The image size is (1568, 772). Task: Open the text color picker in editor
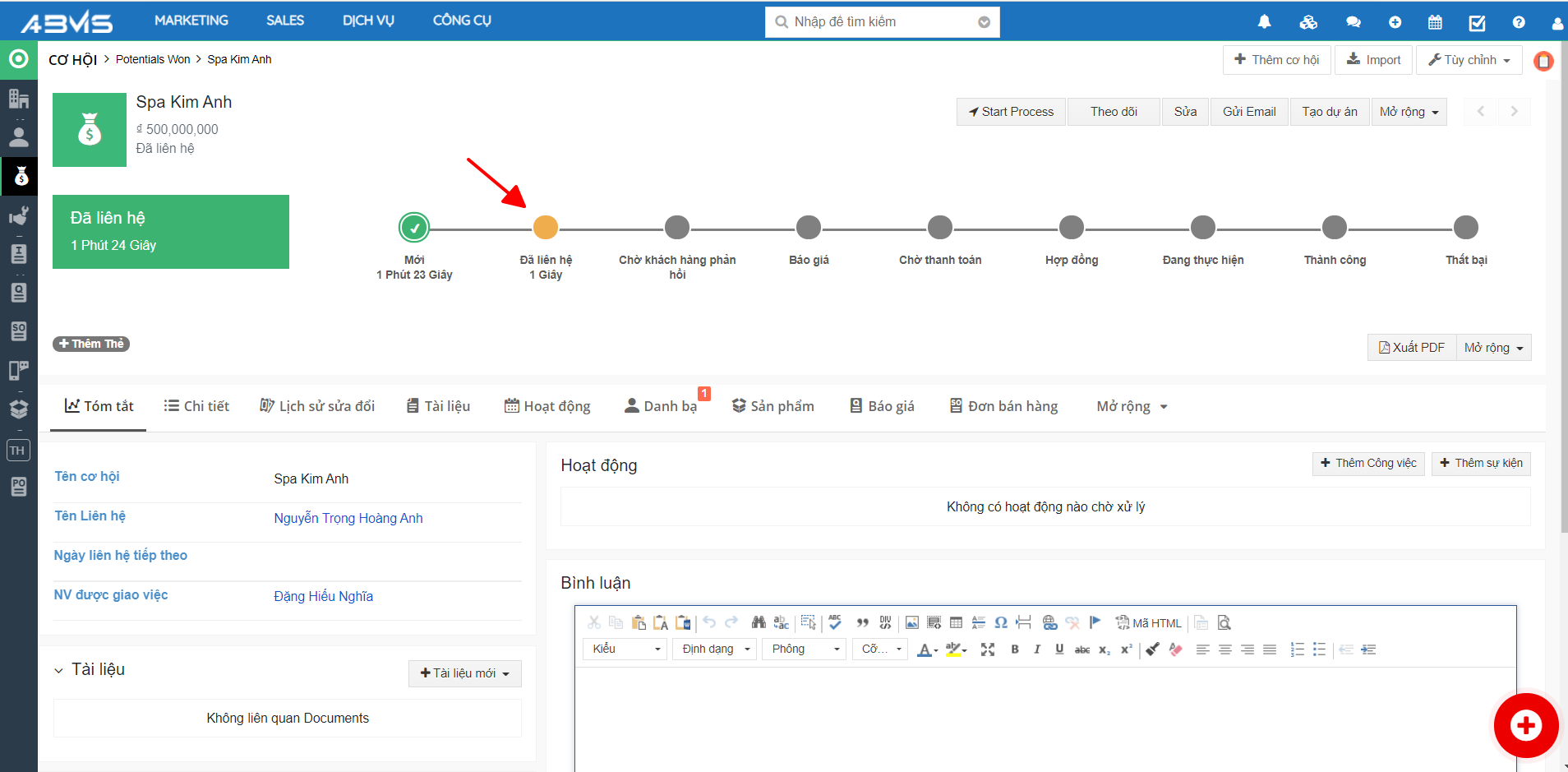(x=927, y=649)
